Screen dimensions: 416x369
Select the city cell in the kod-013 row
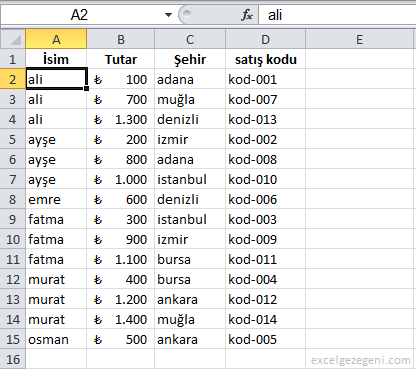pos(190,119)
